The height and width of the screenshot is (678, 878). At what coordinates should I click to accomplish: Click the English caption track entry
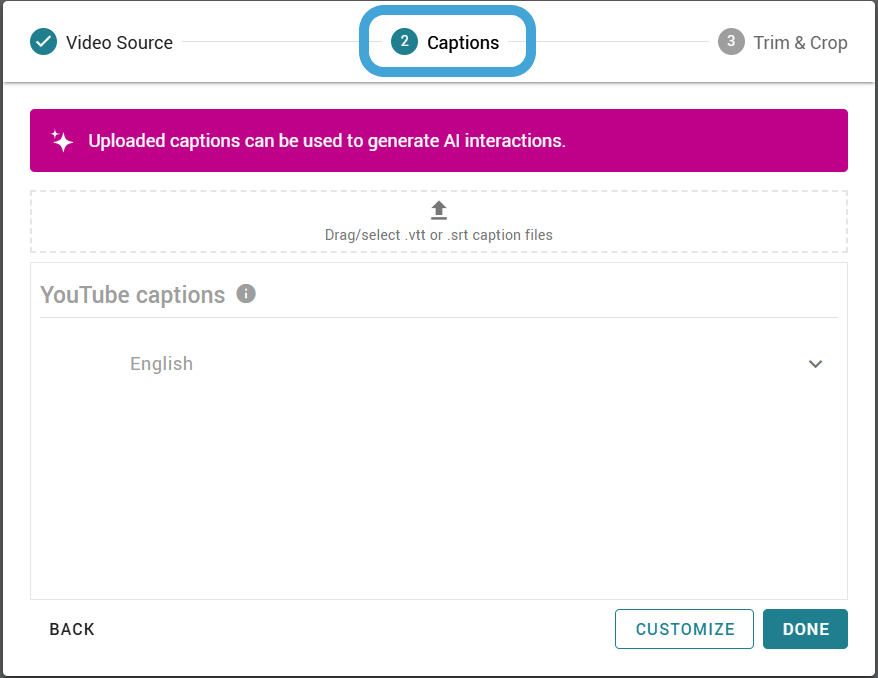click(161, 364)
